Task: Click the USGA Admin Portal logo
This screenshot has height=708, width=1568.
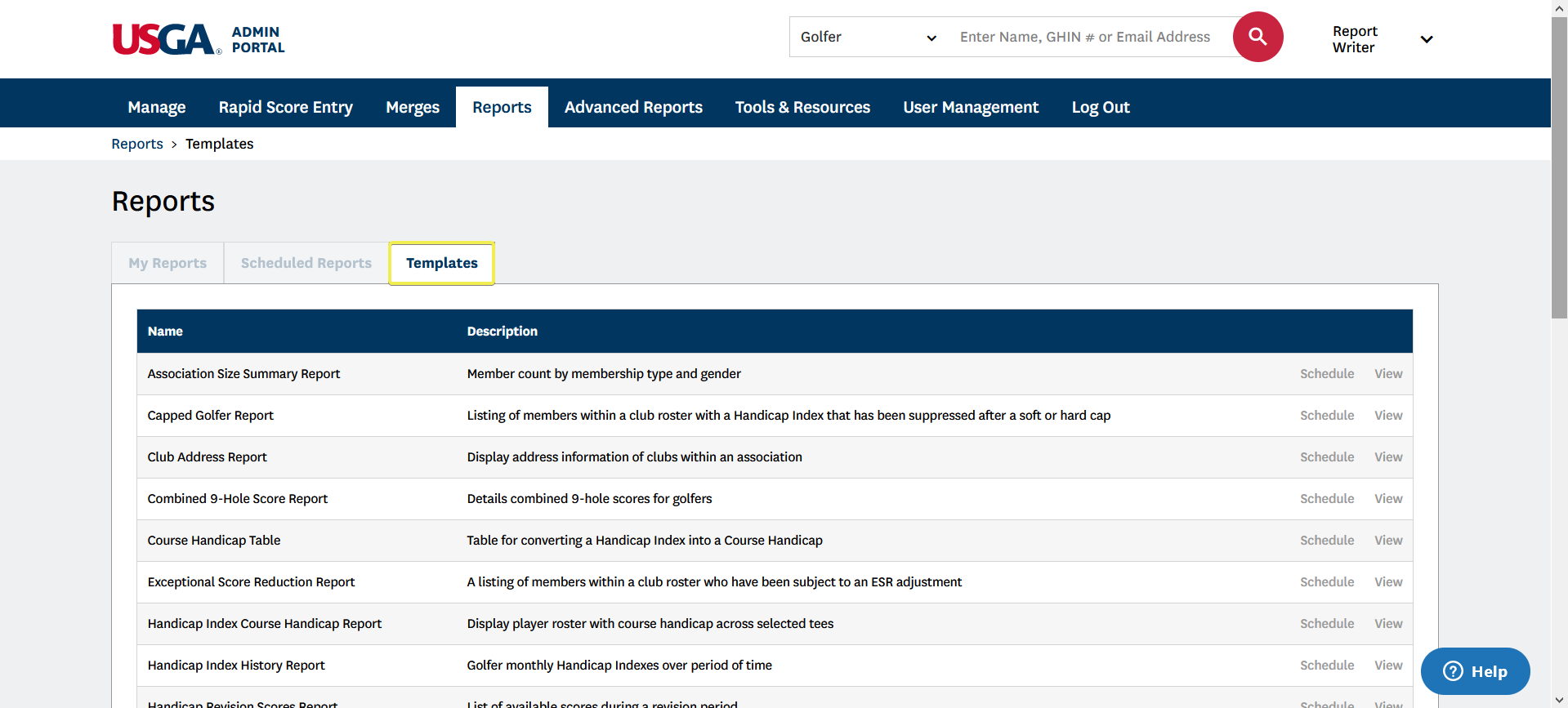Action: (x=199, y=39)
